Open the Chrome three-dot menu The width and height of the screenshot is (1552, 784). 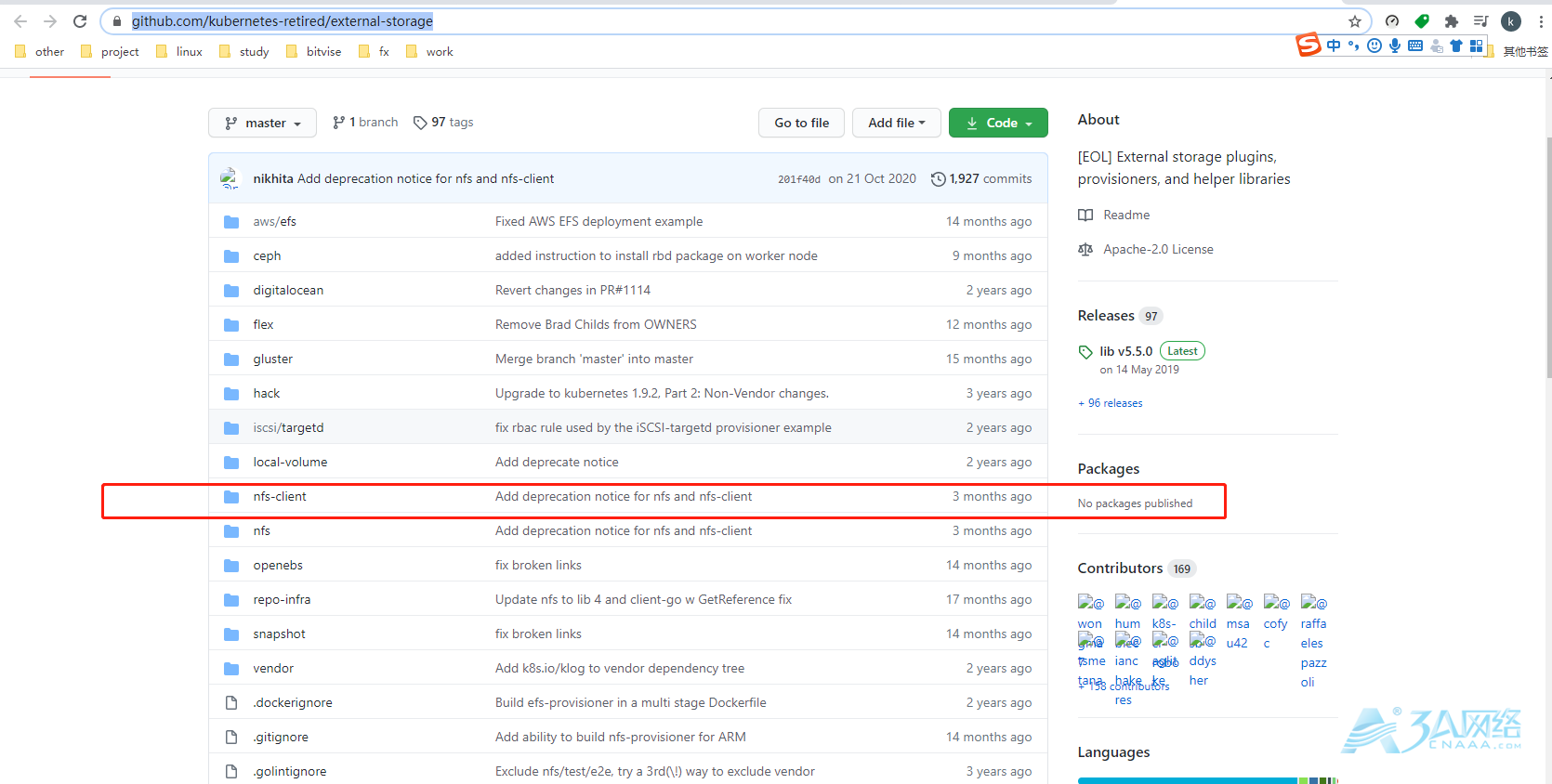tap(1541, 21)
